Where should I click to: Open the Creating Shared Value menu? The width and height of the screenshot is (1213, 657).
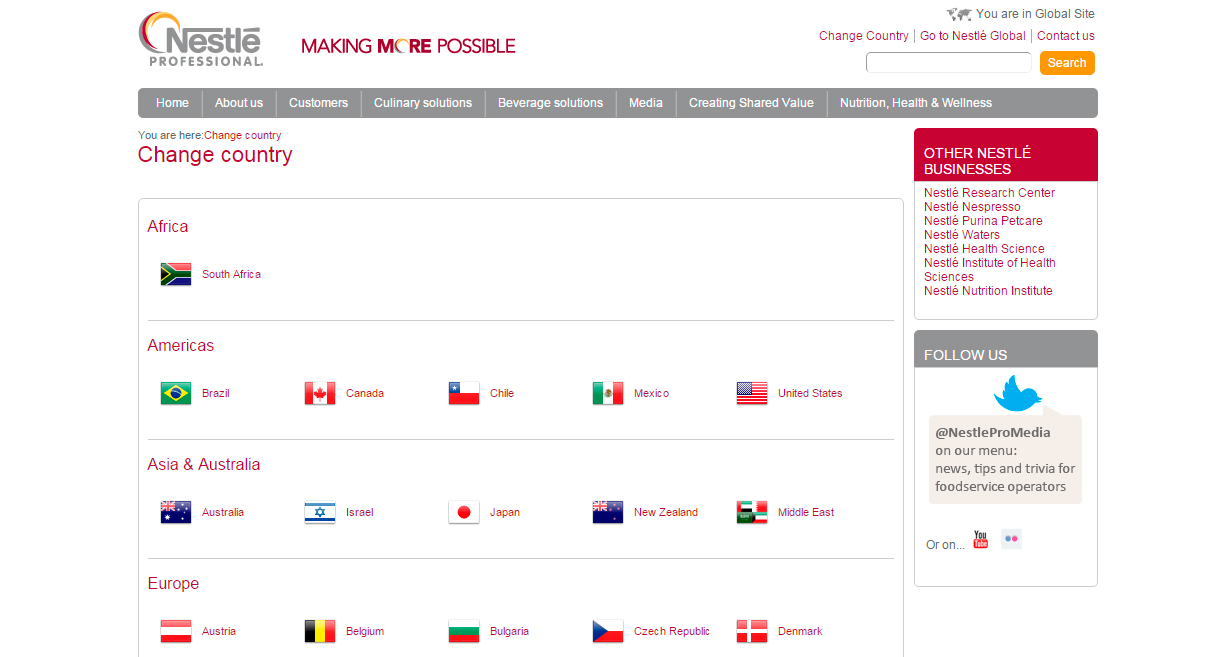point(751,103)
